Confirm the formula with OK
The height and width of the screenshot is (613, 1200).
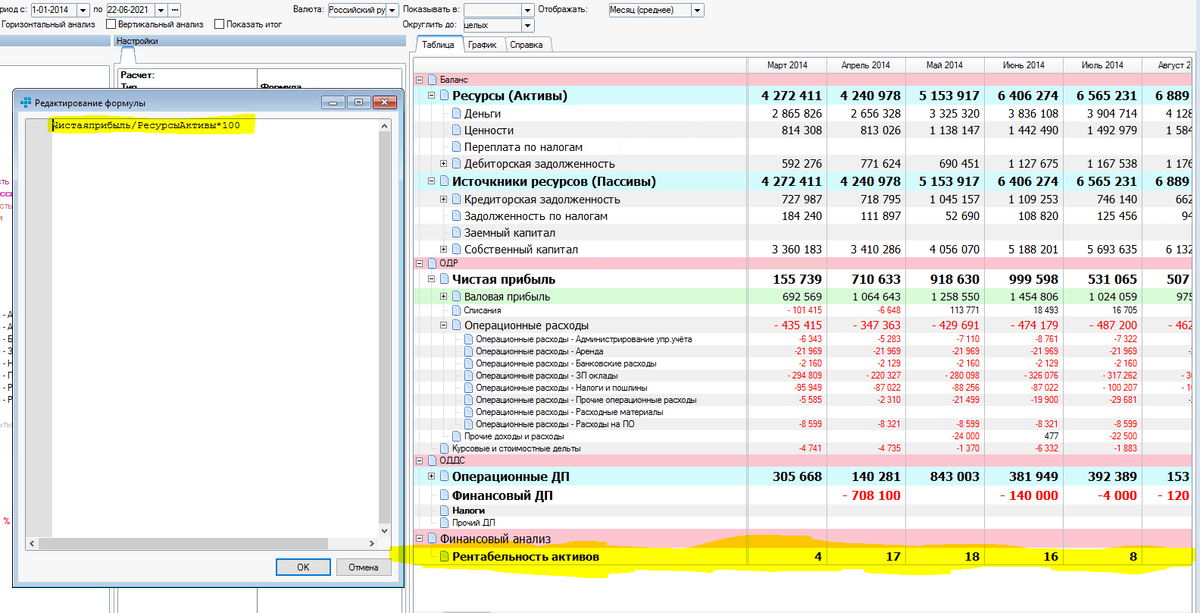coord(303,567)
